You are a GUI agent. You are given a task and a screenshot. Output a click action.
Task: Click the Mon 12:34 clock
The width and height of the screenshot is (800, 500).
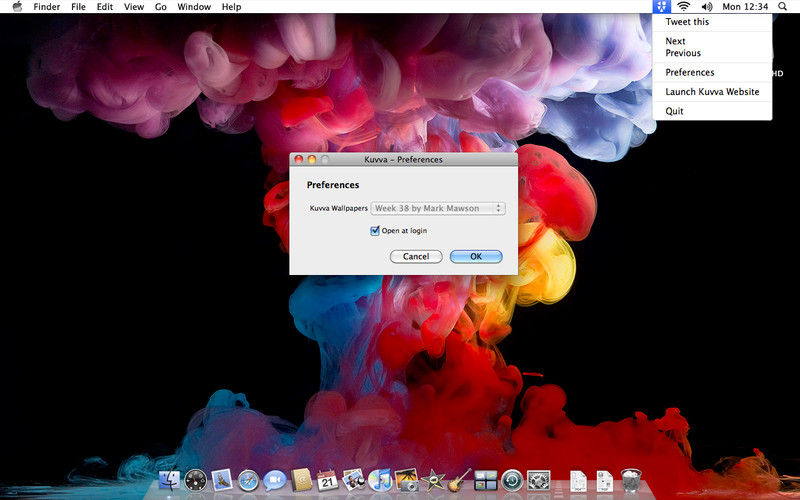[x=745, y=7]
